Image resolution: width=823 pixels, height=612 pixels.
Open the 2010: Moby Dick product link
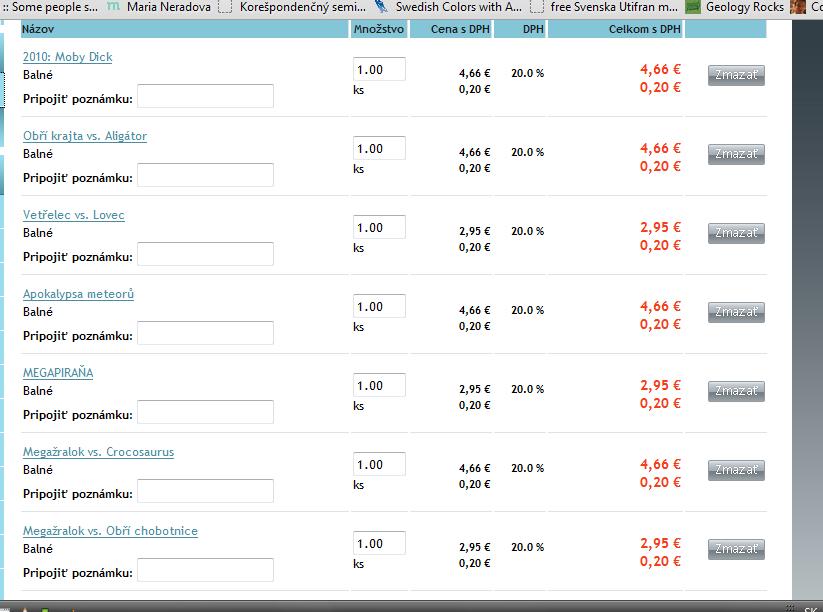tap(68, 57)
